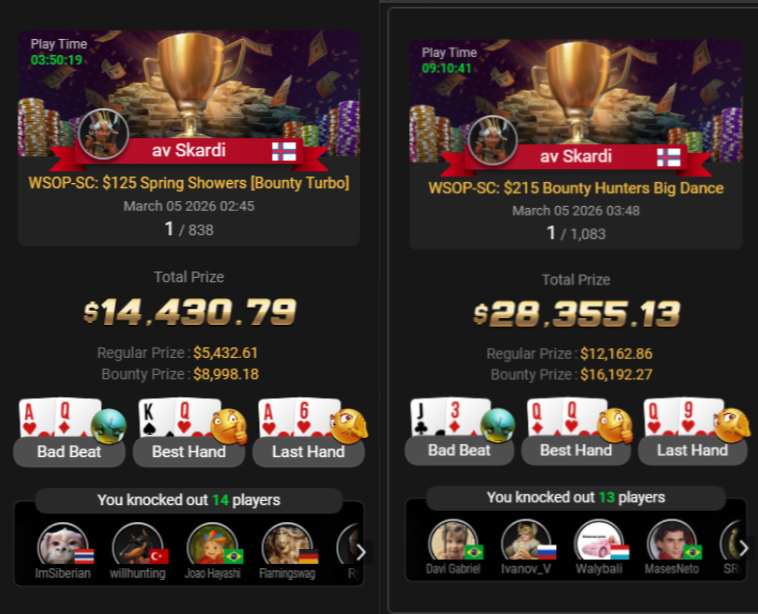Click ImSiberian's avatar

[x=62, y=545]
